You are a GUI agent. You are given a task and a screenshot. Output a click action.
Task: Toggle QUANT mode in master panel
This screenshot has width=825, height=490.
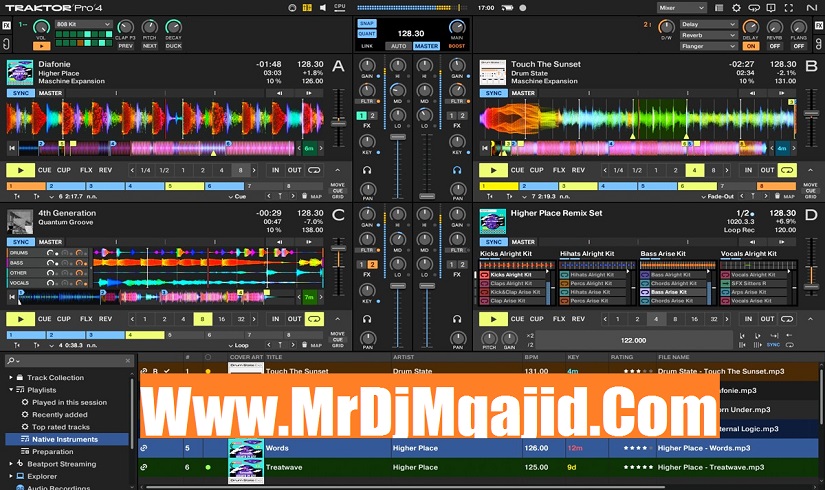coord(366,34)
